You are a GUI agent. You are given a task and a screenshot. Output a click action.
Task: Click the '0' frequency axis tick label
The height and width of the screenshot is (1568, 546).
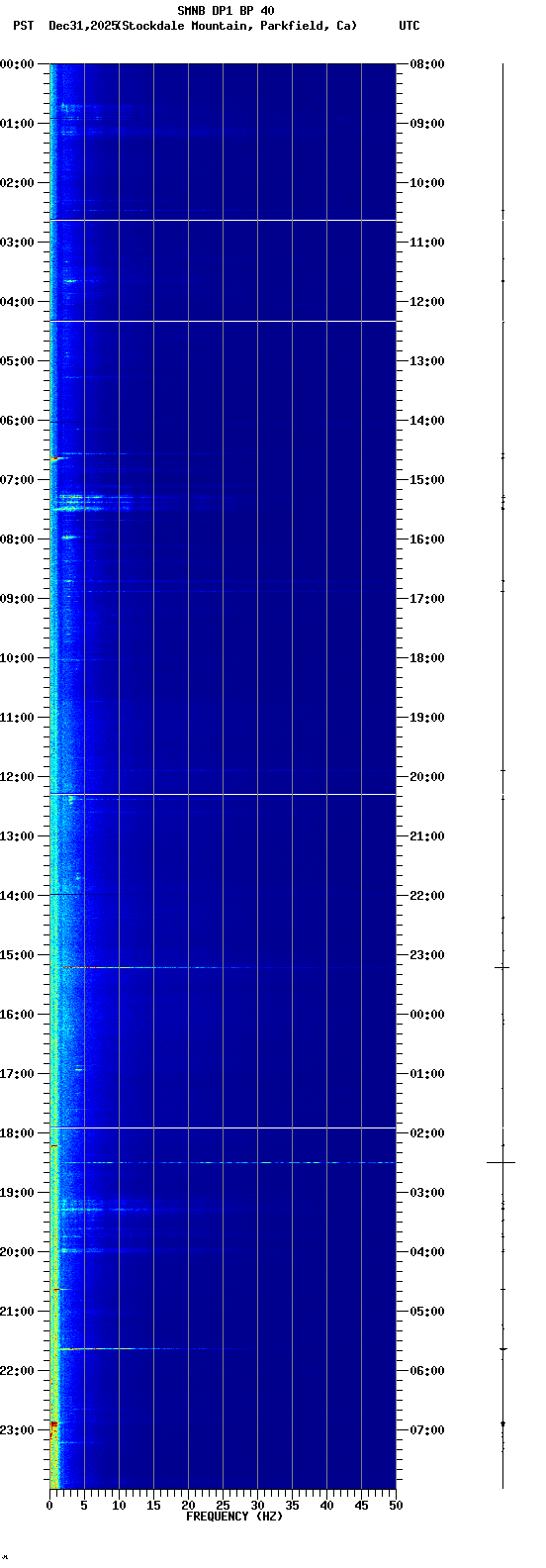[49, 1506]
